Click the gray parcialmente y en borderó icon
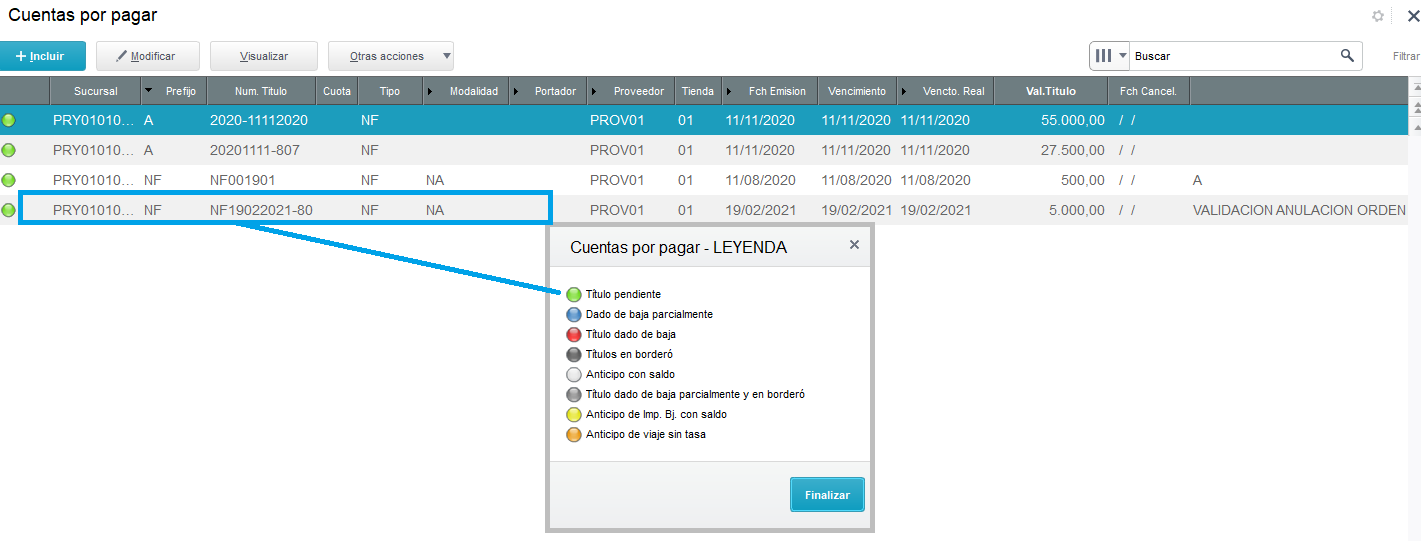1421x541 pixels. tap(573, 394)
